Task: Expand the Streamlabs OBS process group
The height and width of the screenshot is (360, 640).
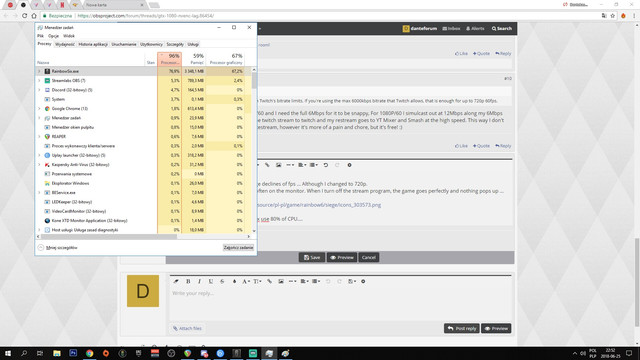Action: coord(40,80)
